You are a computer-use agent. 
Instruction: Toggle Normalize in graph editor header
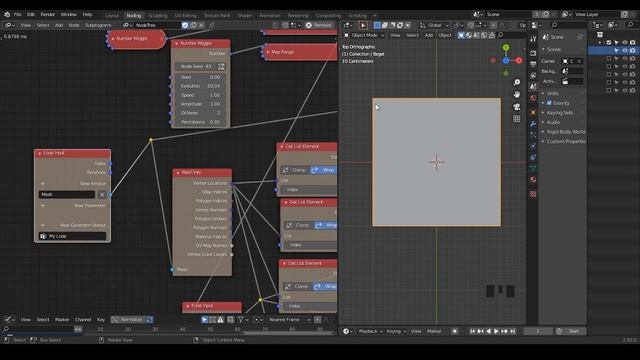coord(128,320)
